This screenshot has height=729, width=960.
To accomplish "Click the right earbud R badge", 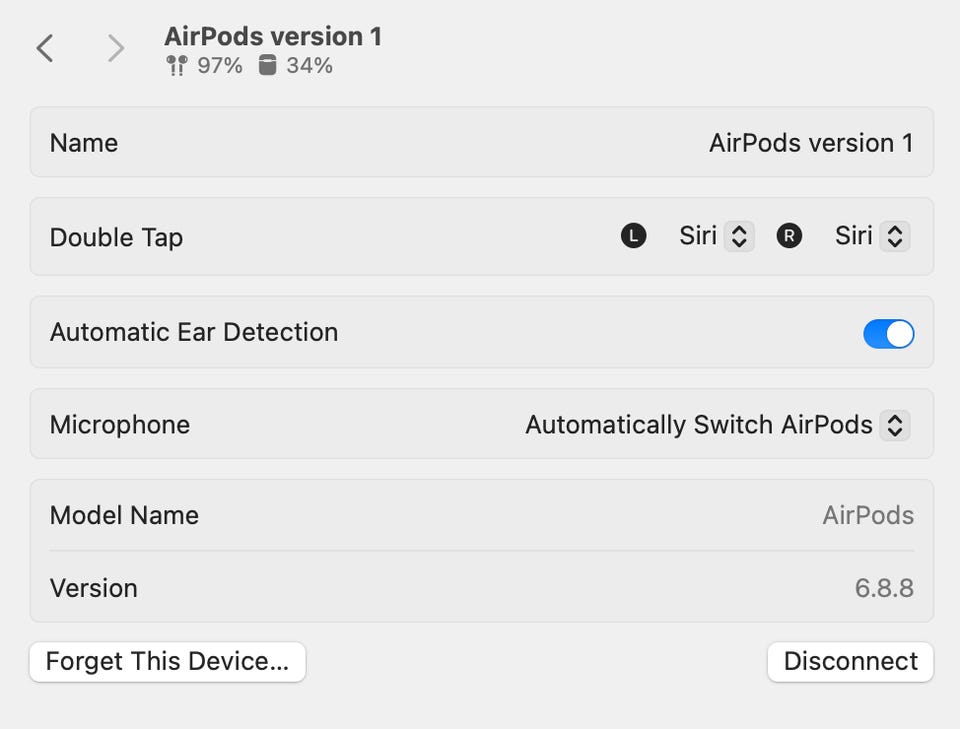I will [789, 236].
